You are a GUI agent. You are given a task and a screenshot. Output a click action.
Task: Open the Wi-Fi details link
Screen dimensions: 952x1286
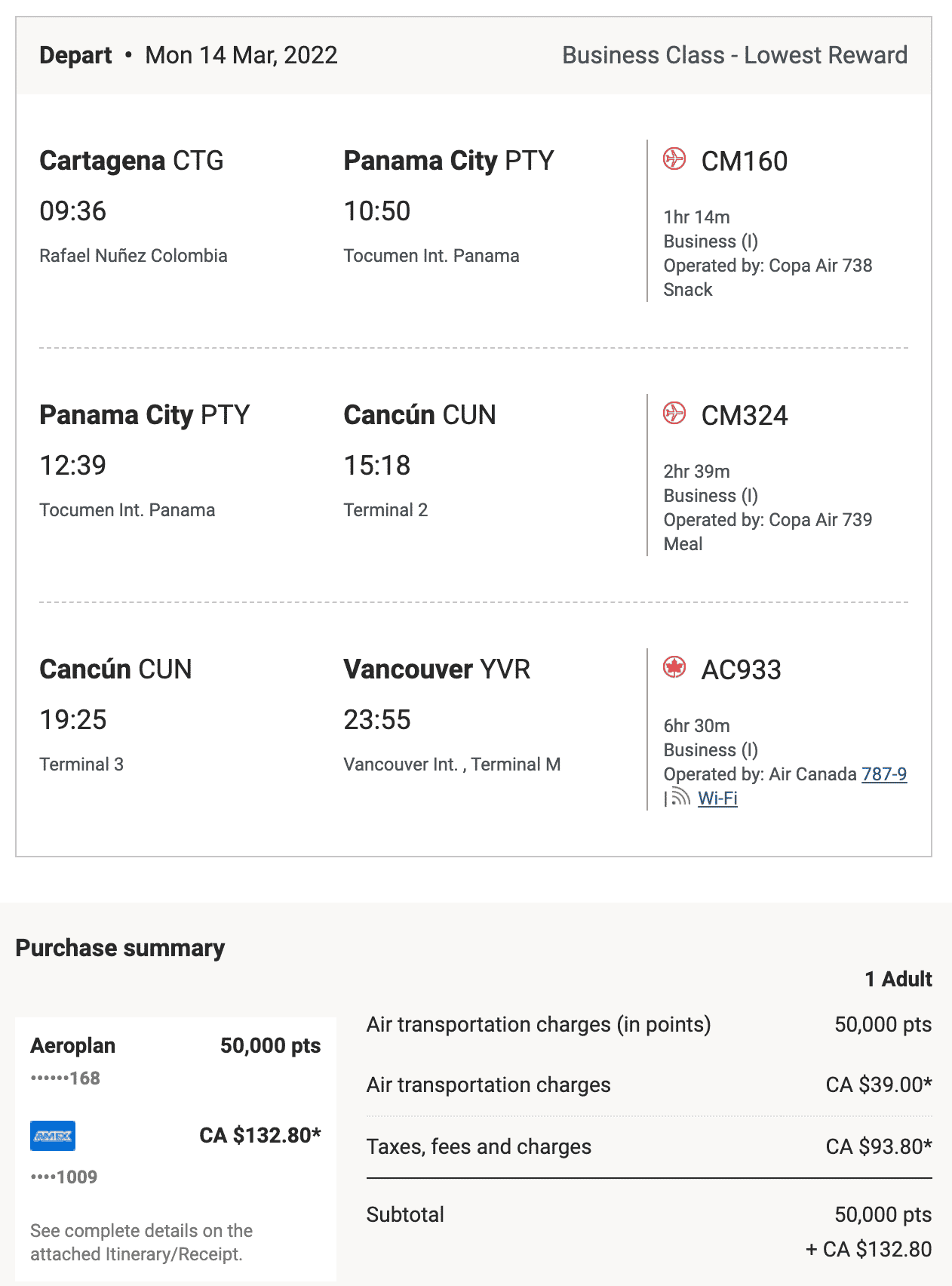tap(717, 798)
